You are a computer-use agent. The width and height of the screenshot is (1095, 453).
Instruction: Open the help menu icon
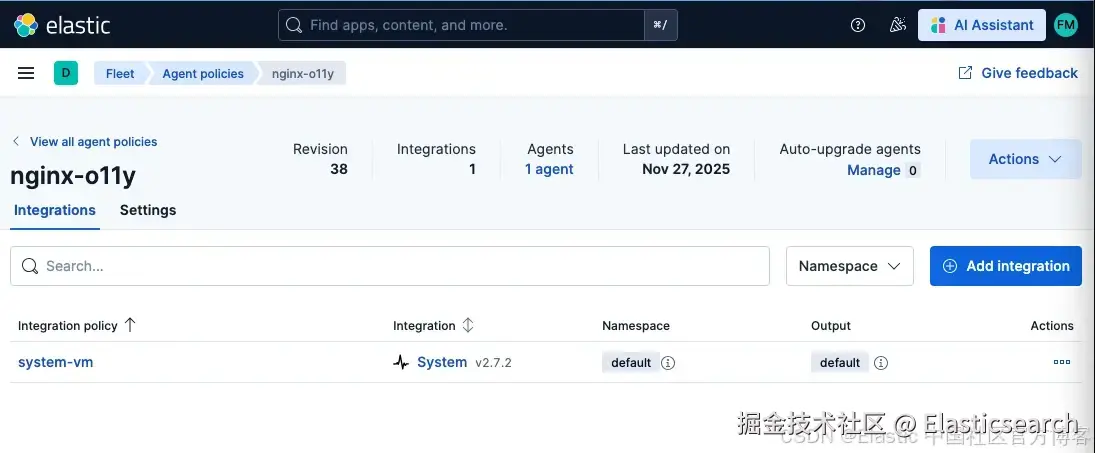[858, 25]
